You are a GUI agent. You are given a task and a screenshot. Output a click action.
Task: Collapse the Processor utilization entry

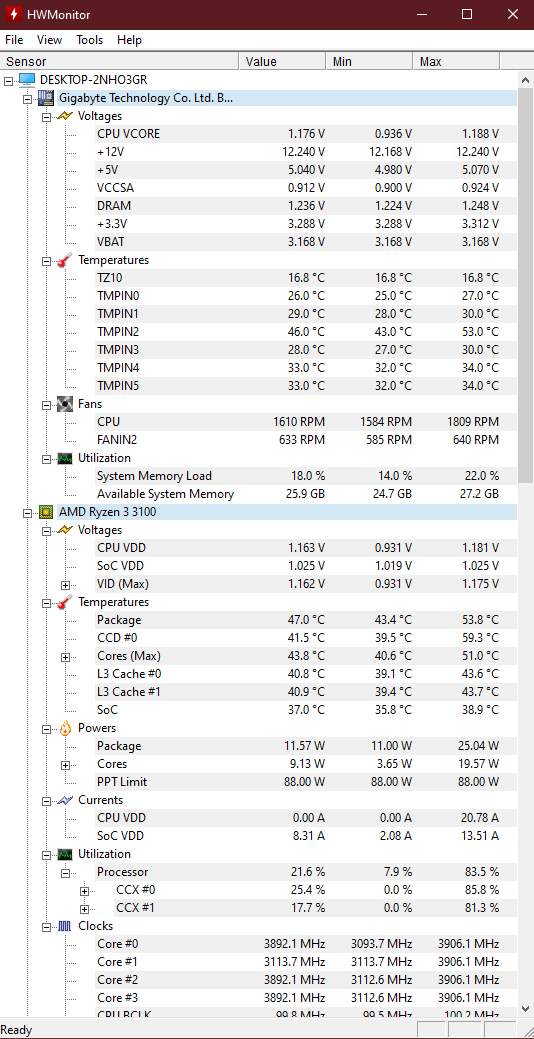[66, 872]
